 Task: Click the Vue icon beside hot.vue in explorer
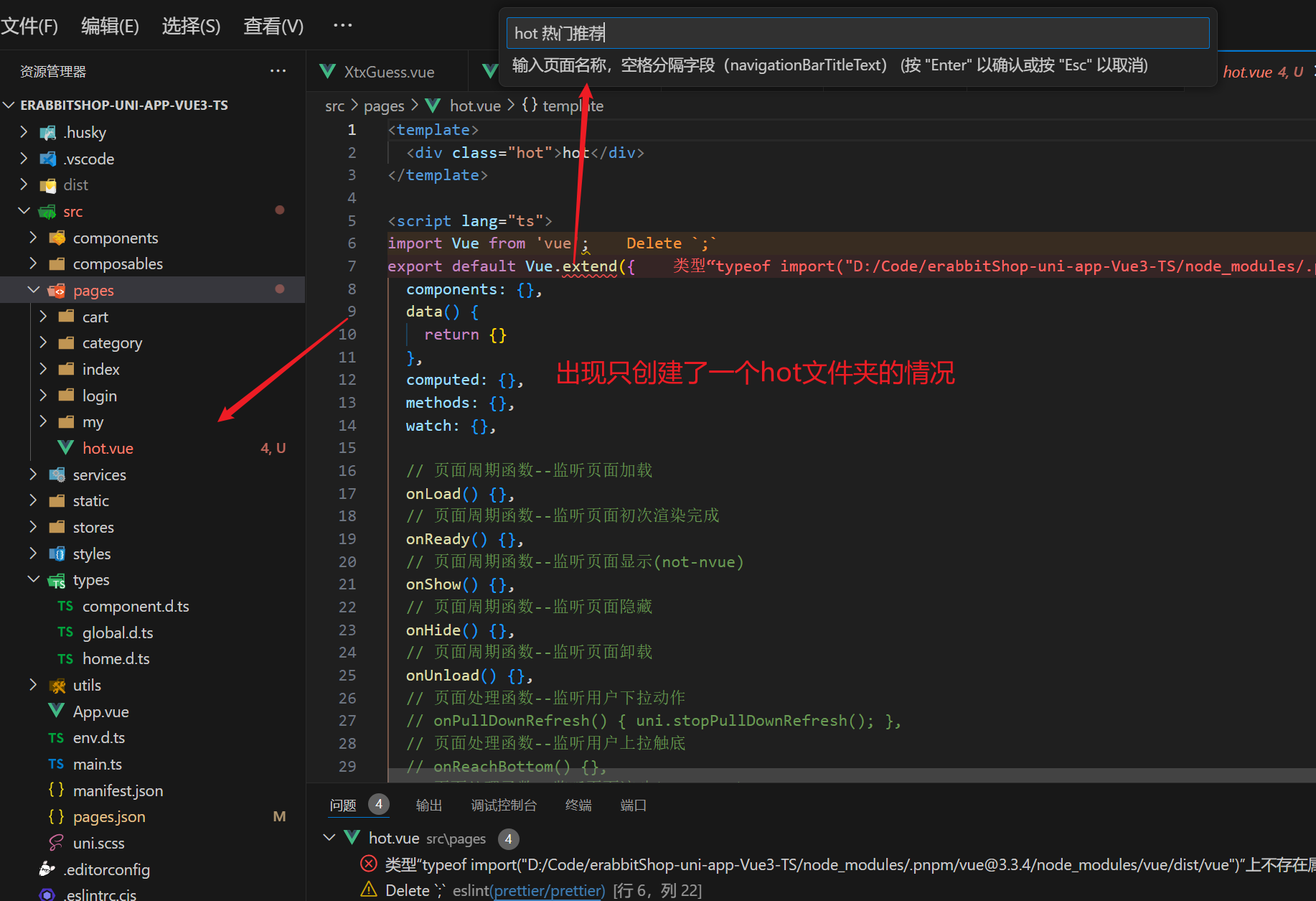click(65, 448)
